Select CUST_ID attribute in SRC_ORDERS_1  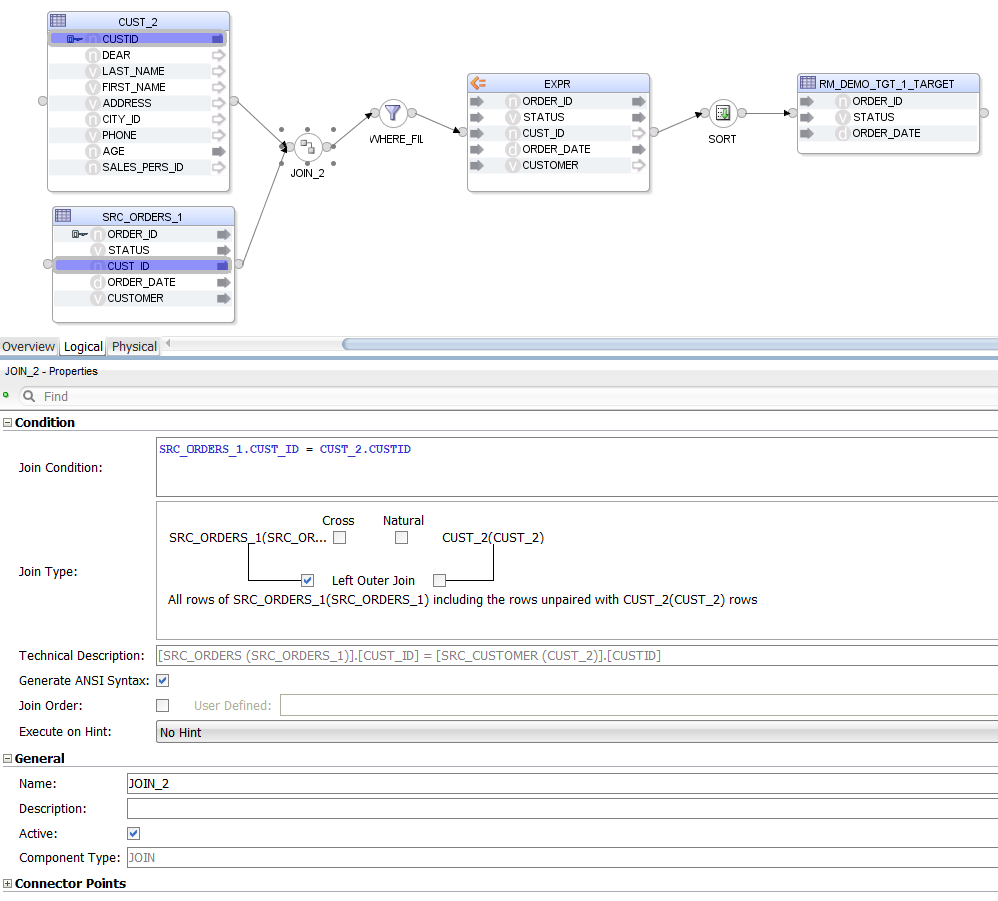[143, 266]
